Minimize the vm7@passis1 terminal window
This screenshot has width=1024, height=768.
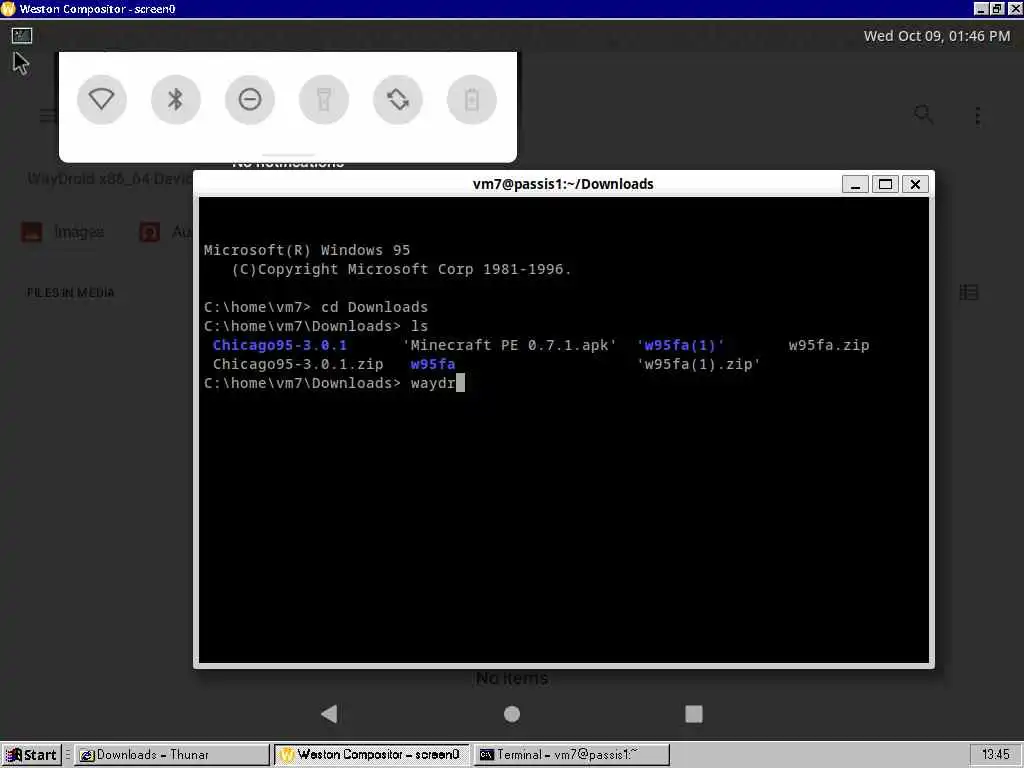click(855, 184)
